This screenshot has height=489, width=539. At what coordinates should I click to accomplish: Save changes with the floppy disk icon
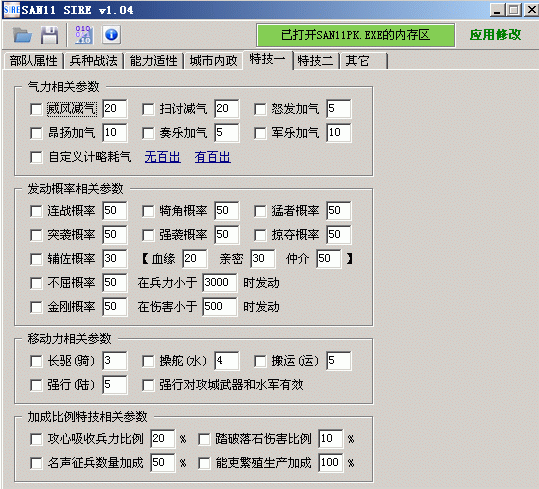50,35
